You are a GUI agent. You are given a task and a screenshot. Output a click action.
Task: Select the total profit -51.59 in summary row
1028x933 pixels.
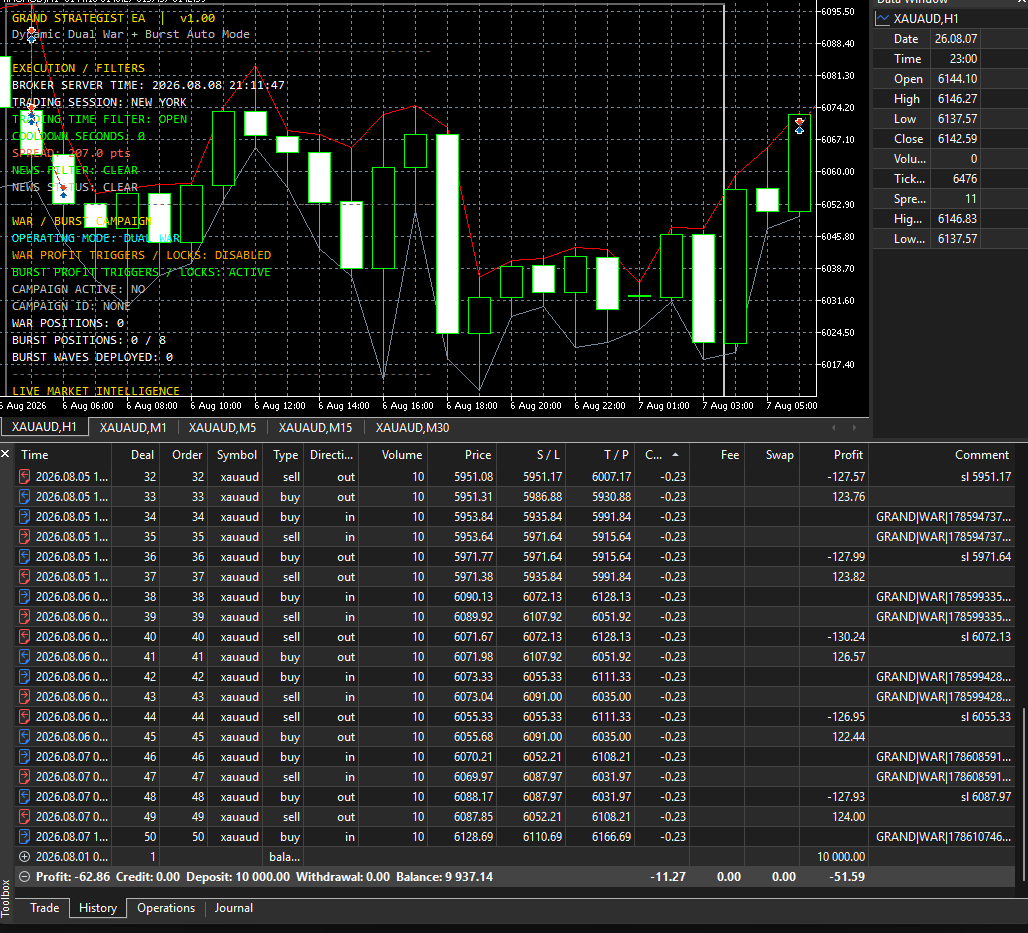pos(847,877)
